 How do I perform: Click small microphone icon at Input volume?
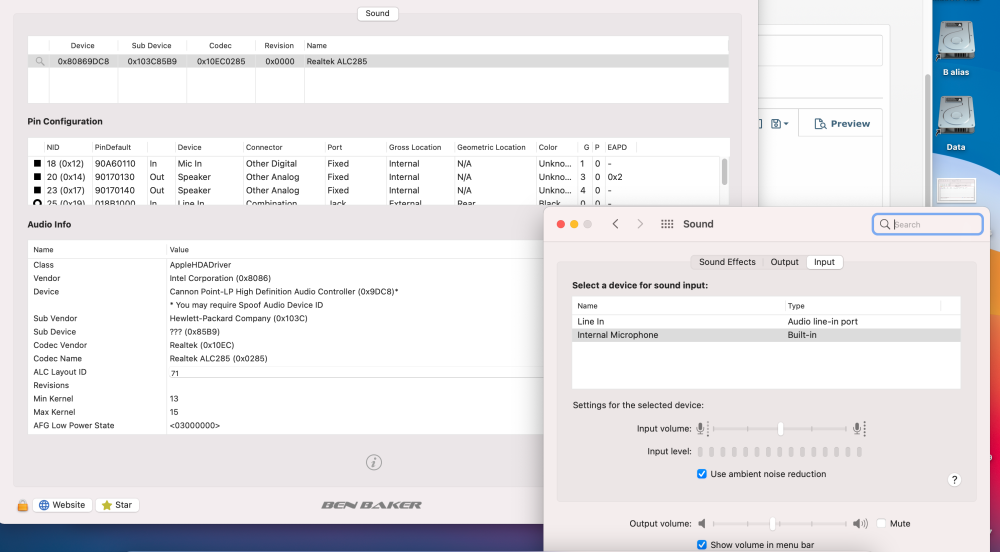701,428
